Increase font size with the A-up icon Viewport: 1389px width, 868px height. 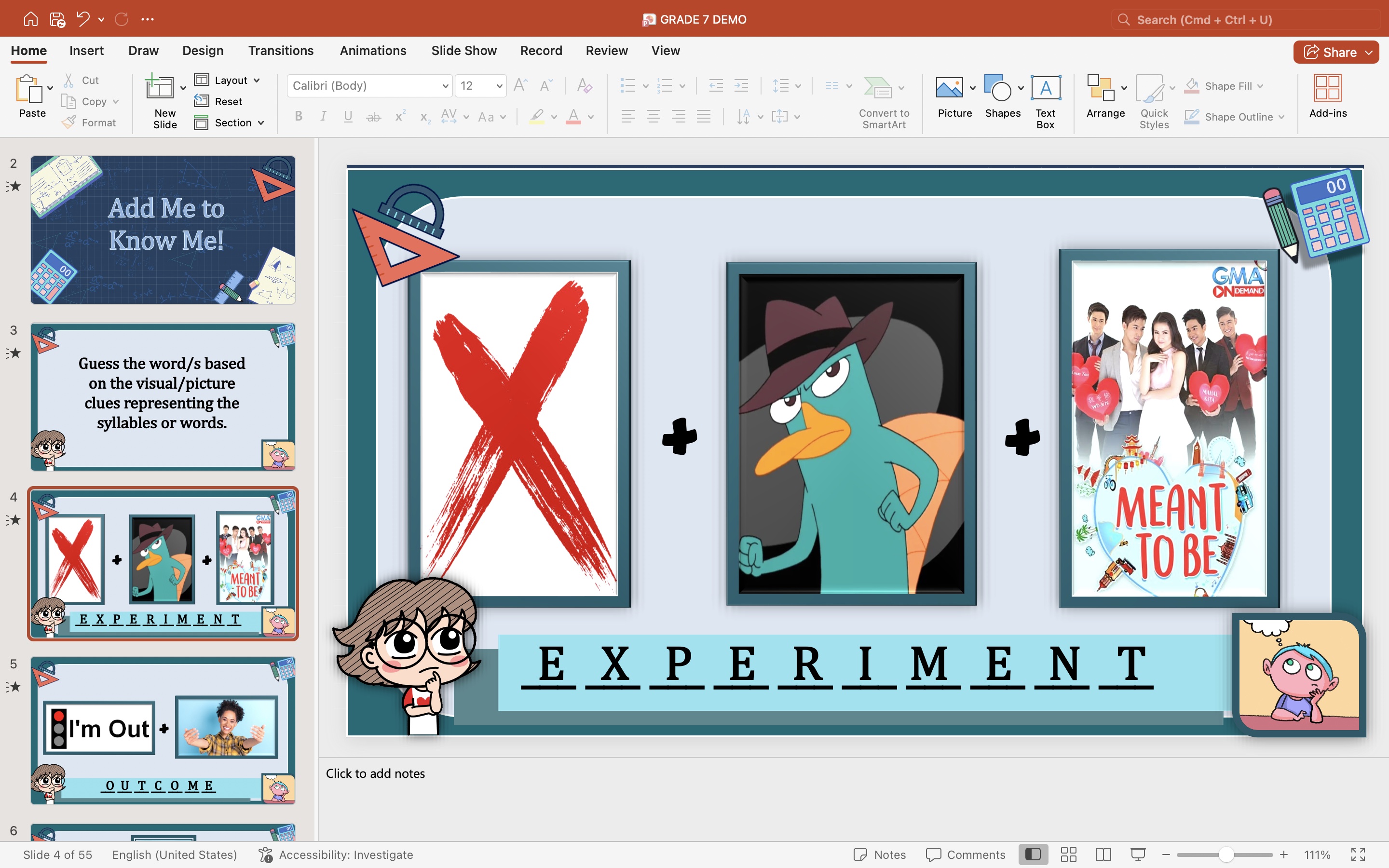click(520, 85)
